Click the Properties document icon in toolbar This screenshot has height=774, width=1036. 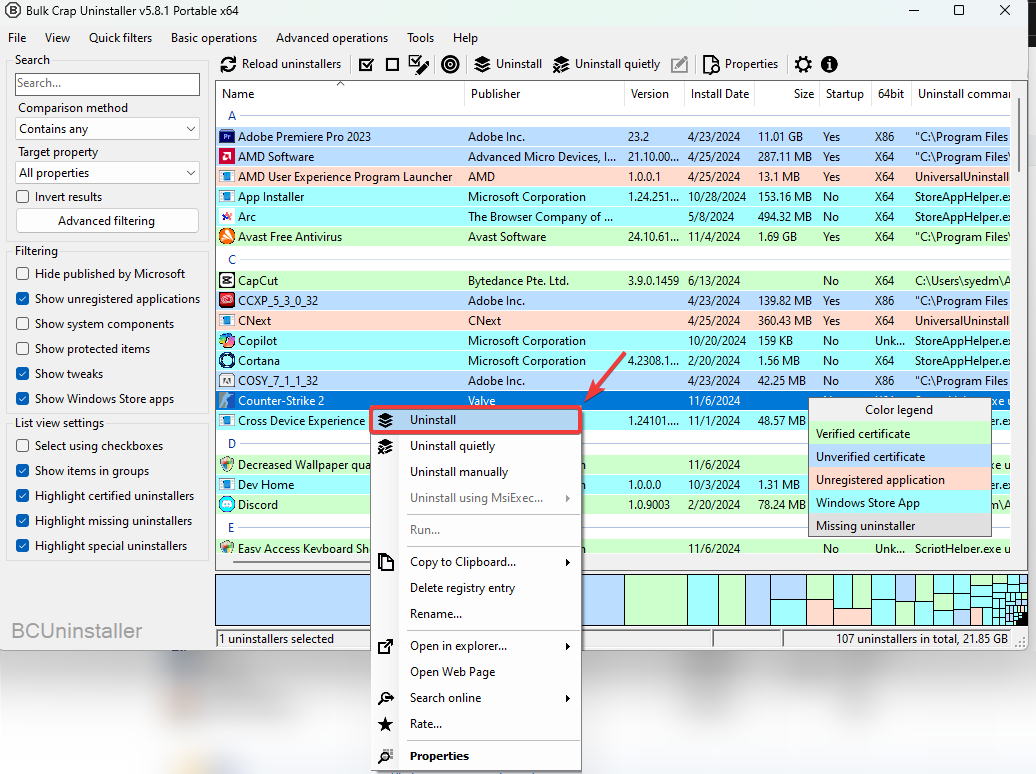pyautogui.click(x=711, y=64)
